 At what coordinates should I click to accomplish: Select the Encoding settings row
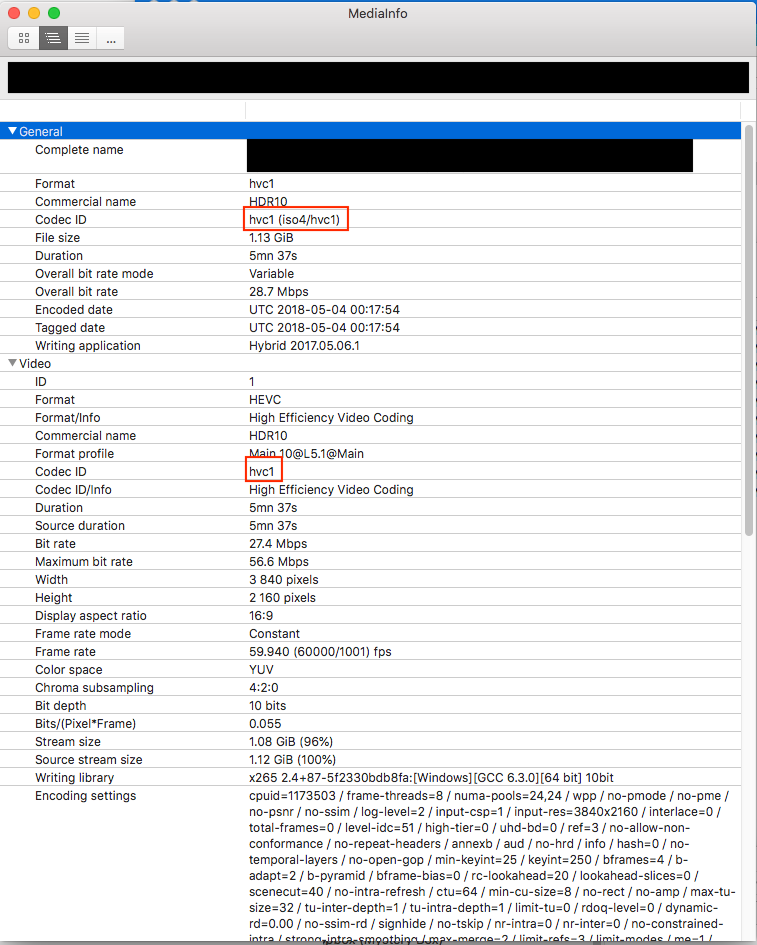click(x=85, y=796)
